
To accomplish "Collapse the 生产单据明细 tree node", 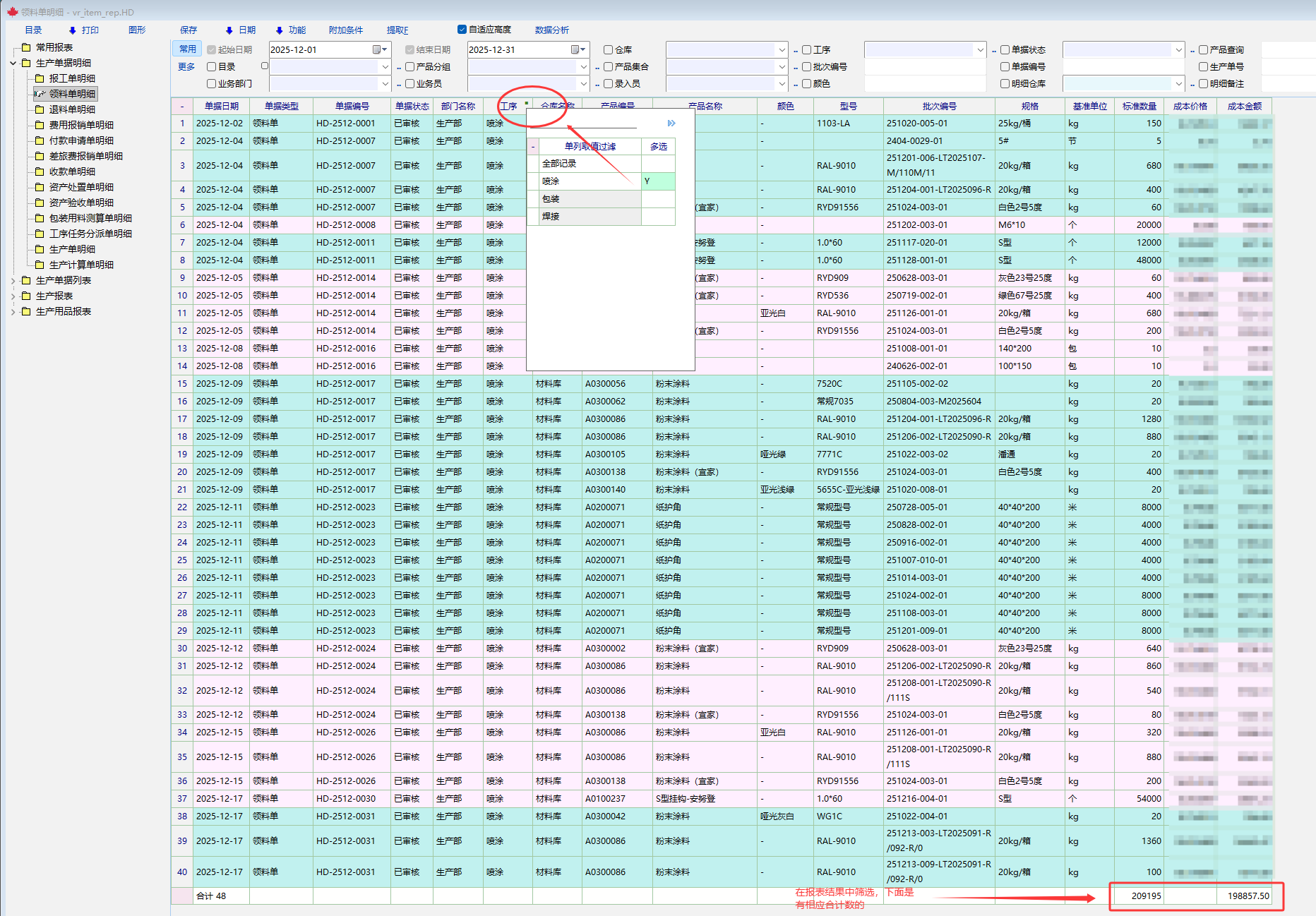I will coord(13,63).
